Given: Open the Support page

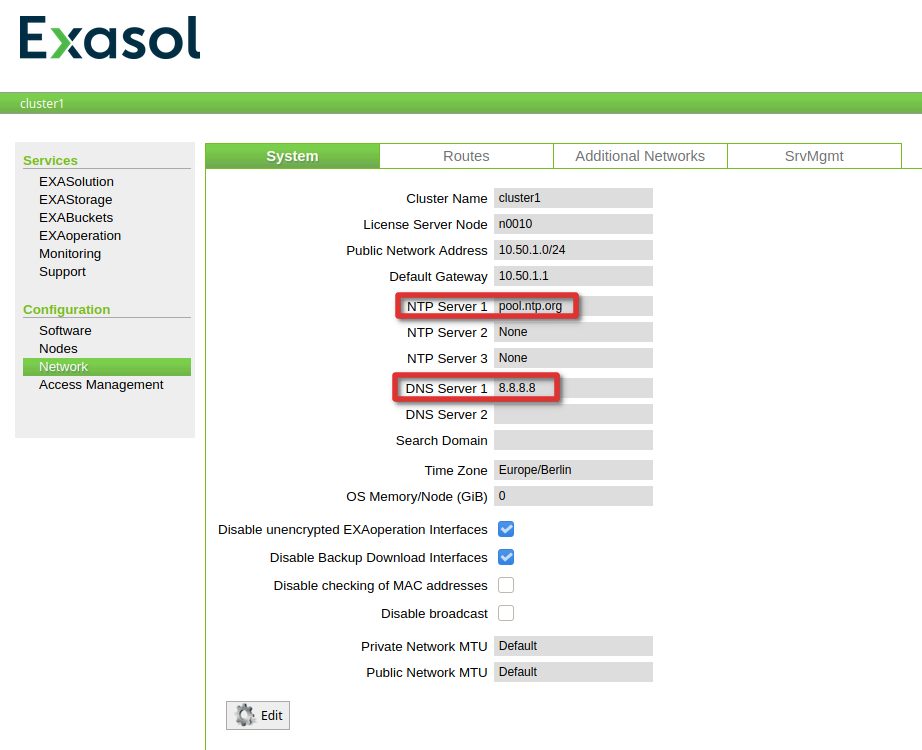Looking at the screenshot, I should [x=62, y=272].
